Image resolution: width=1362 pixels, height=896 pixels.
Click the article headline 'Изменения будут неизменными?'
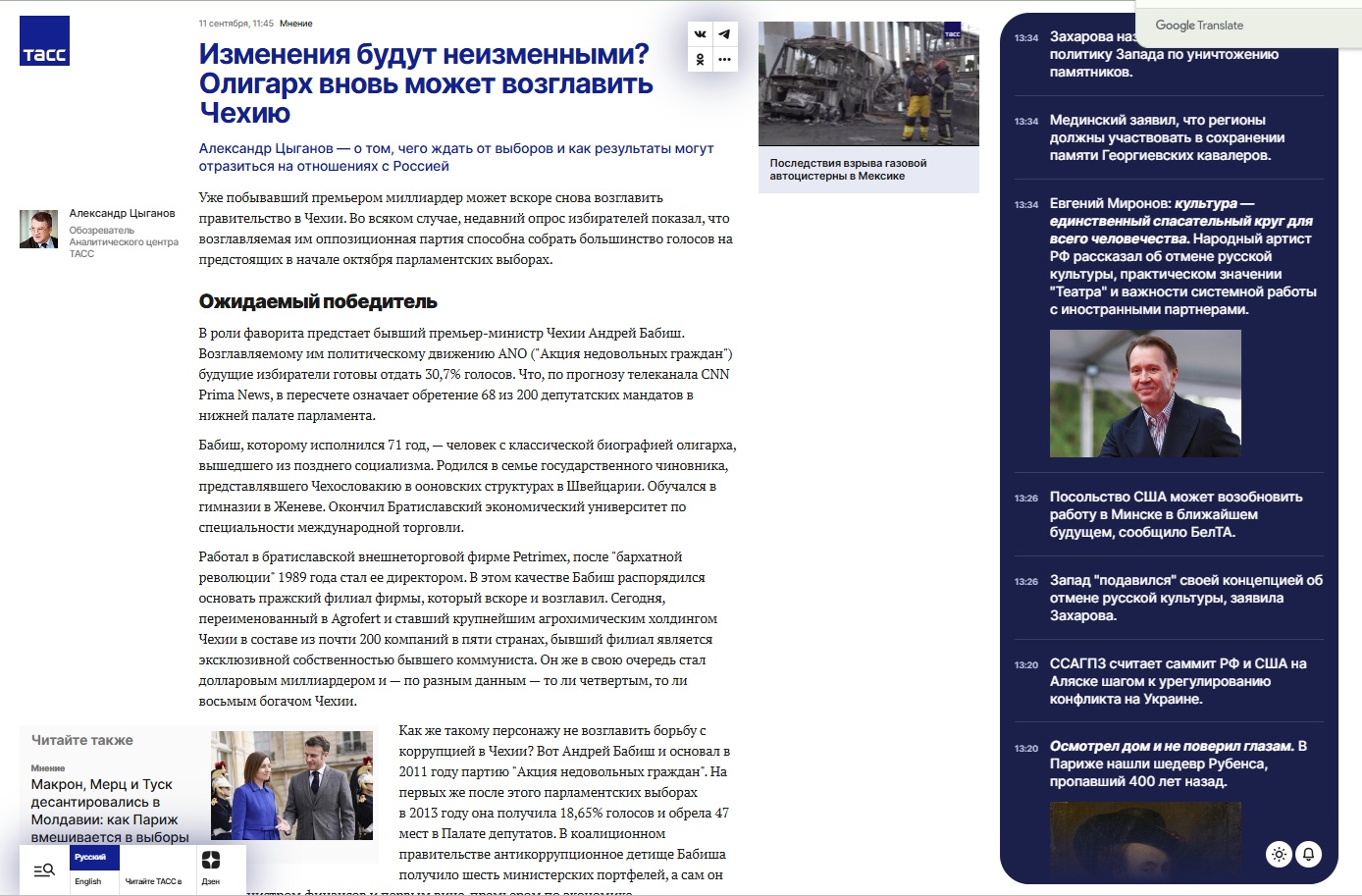(x=426, y=83)
